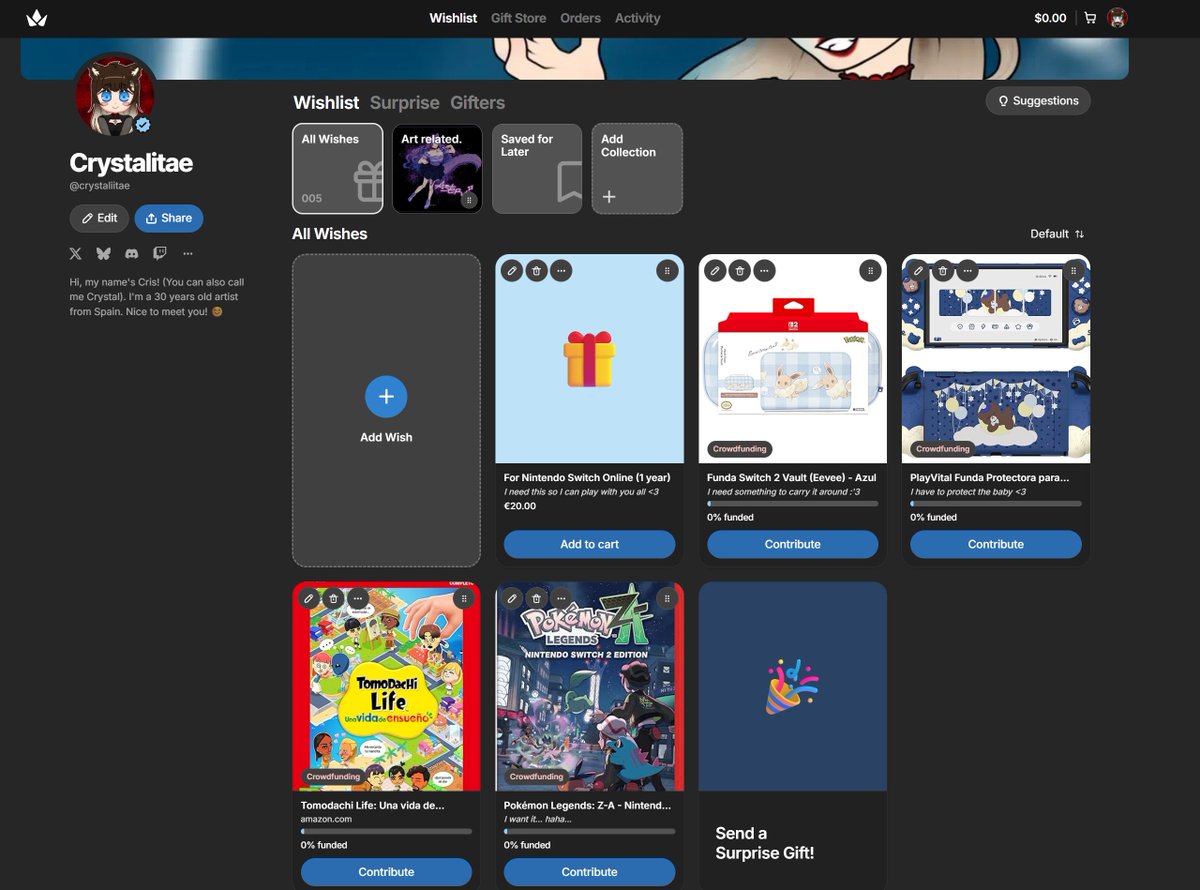The width and height of the screenshot is (1200, 890).
Task: Open more options on the Tomodachi Life card
Action: click(357, 597)
